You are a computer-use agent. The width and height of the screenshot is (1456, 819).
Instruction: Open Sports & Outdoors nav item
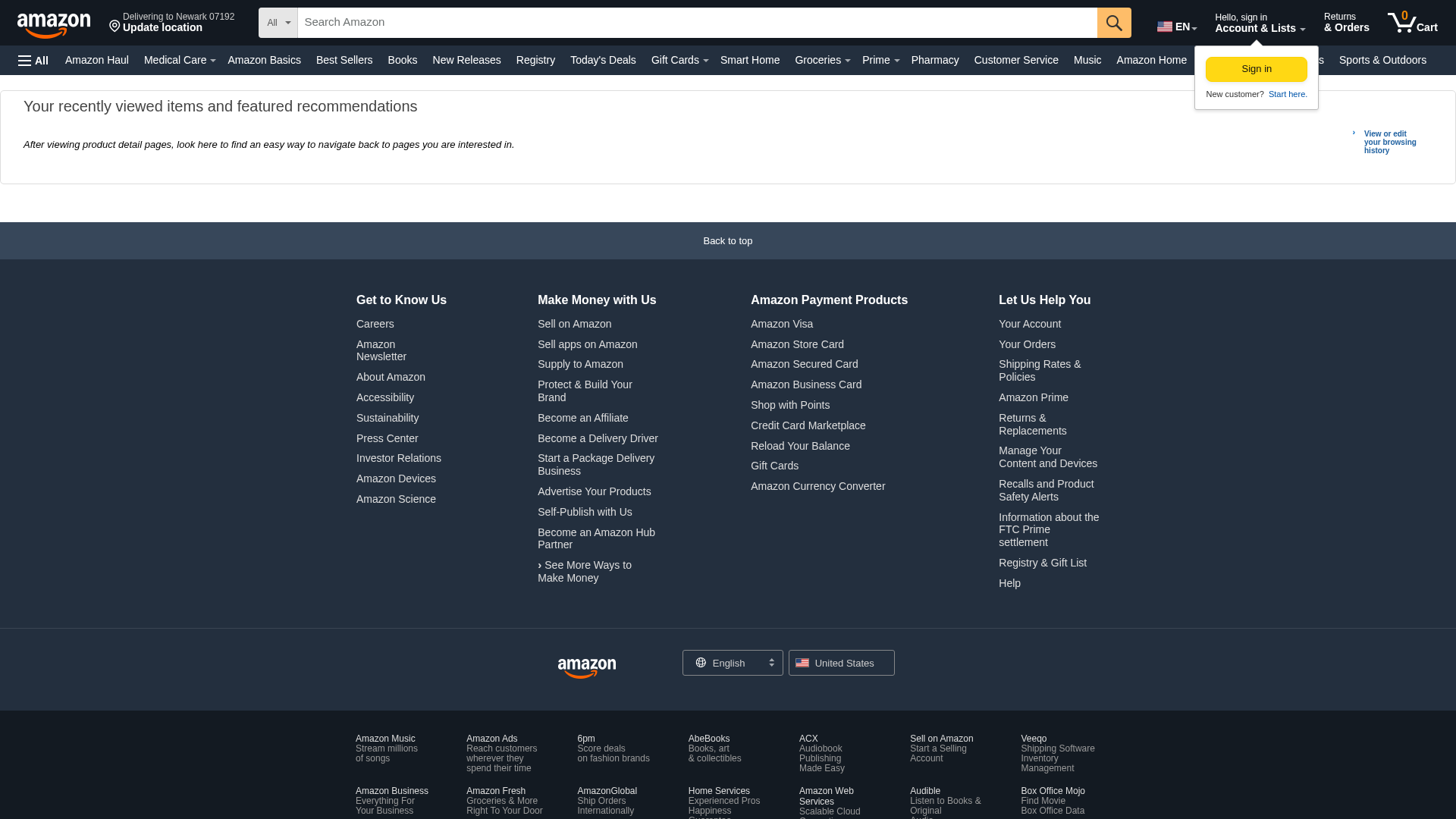(1382, 60)
